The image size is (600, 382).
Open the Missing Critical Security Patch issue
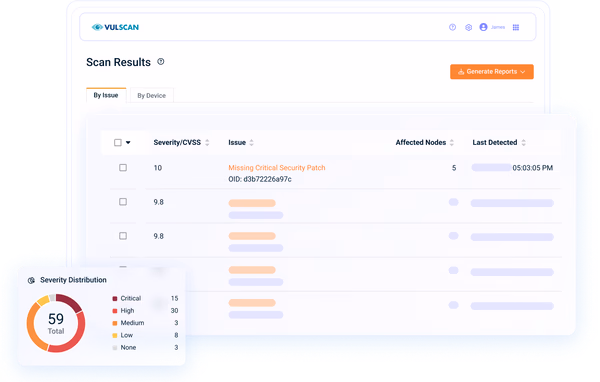pos(277,168)
